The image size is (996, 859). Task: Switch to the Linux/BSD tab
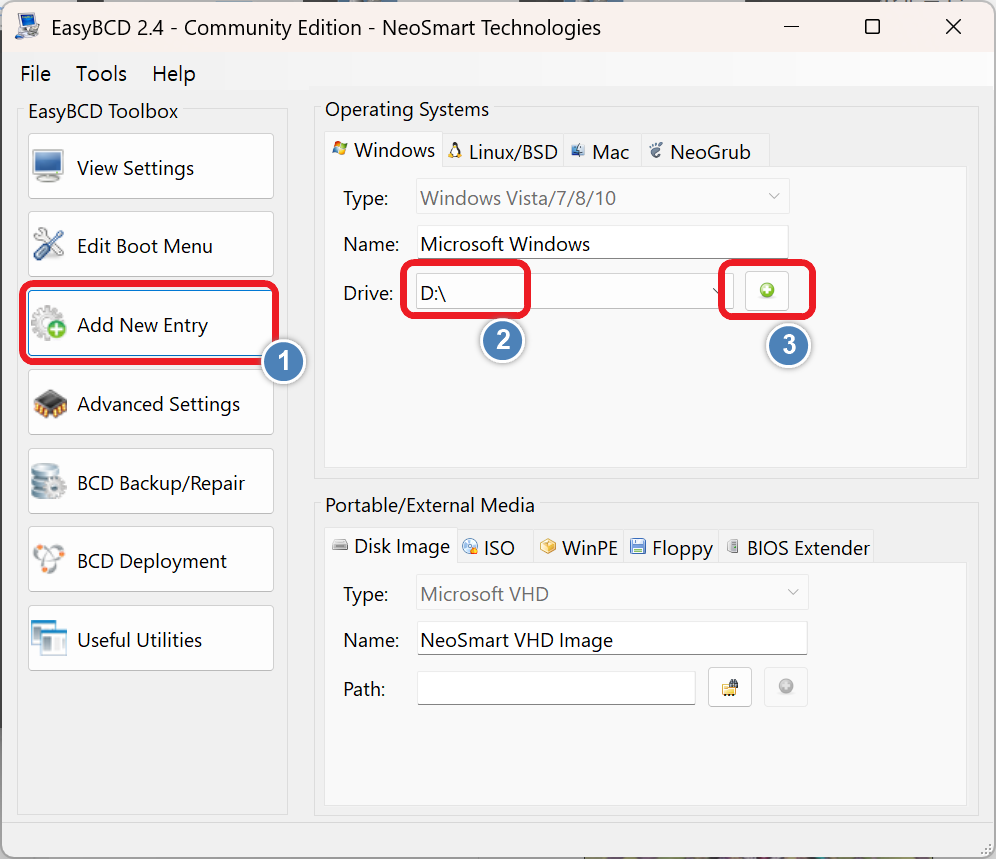pos(503,152)
